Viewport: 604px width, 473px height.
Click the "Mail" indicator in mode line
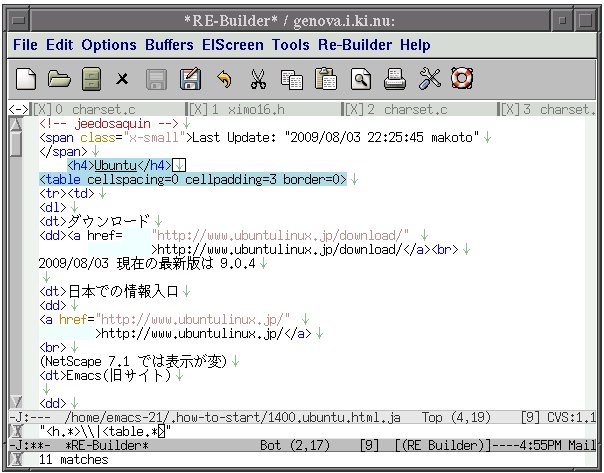tap(582, 446)
